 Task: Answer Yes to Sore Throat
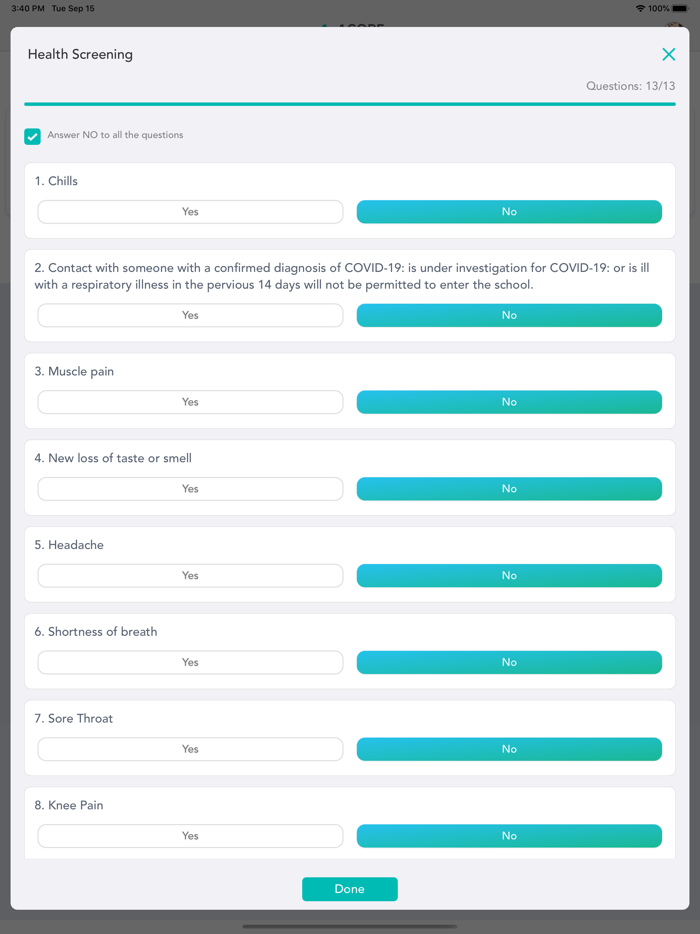190,748
